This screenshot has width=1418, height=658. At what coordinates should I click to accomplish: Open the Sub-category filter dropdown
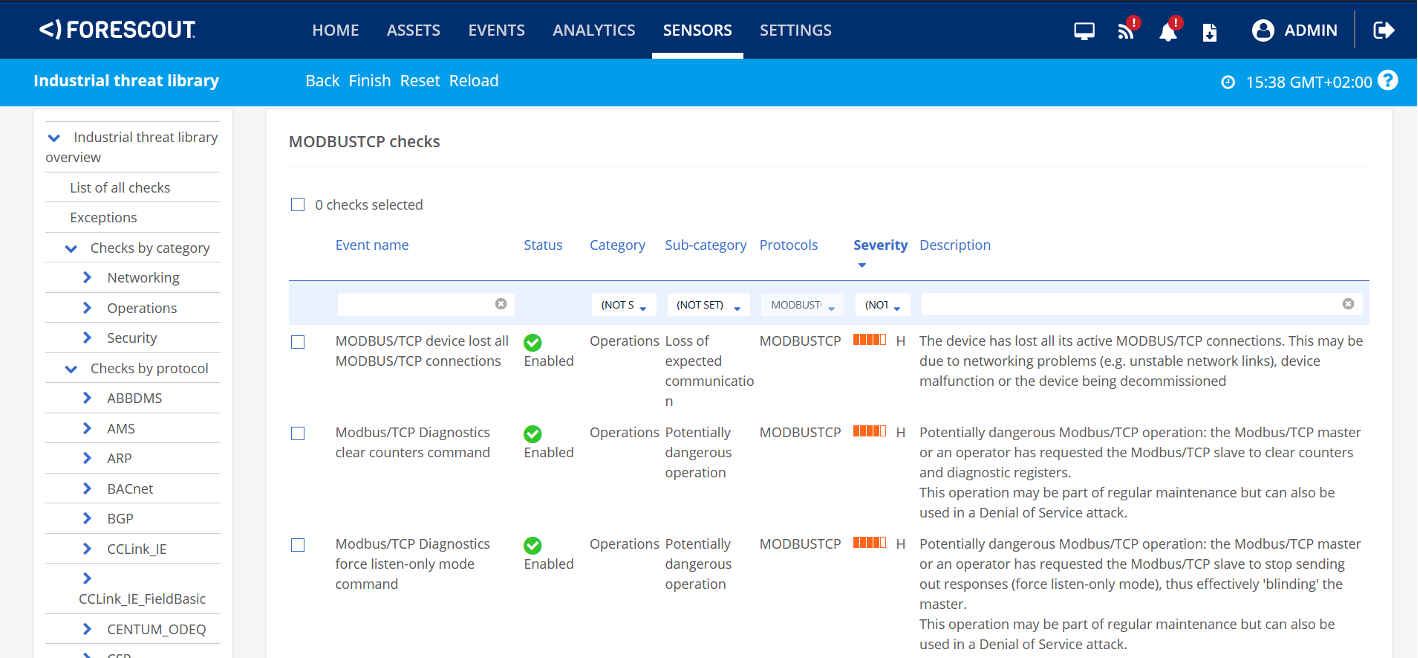click(x=707, y=305)
